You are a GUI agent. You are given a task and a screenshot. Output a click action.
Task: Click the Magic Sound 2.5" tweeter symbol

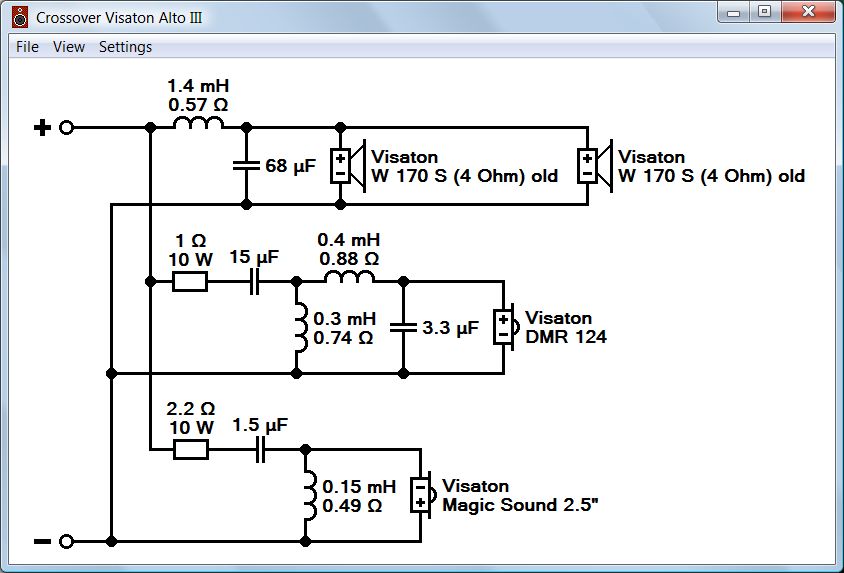pyautogui.click(x=423, y=495)
